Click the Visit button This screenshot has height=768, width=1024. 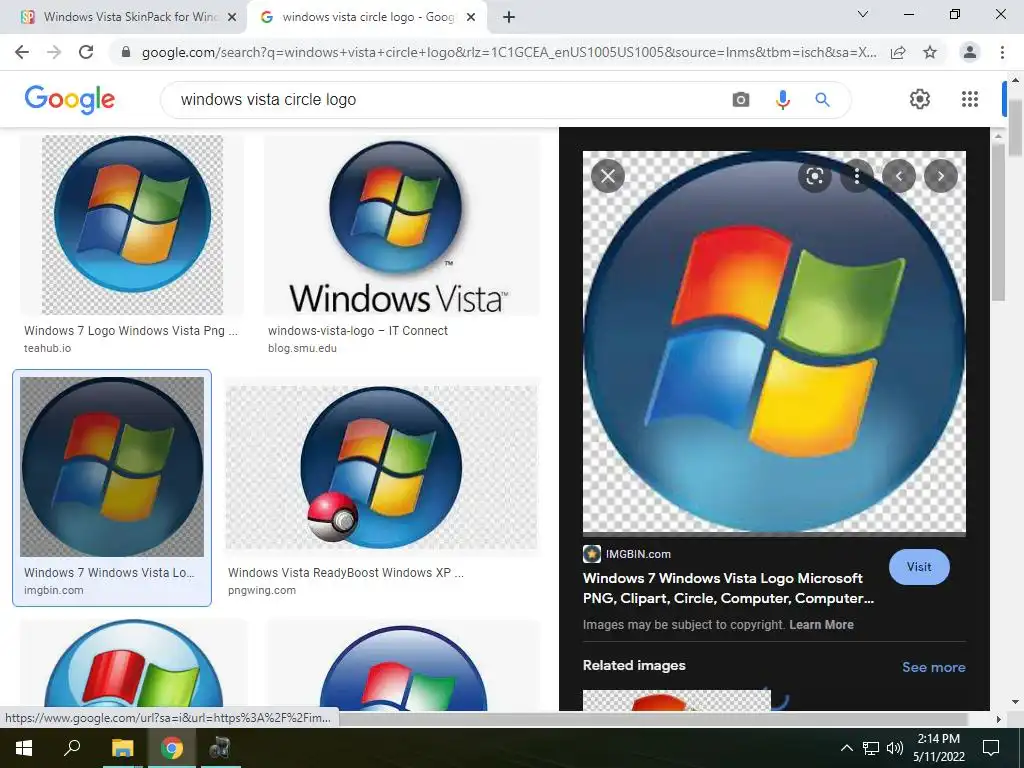pos(919,567)
